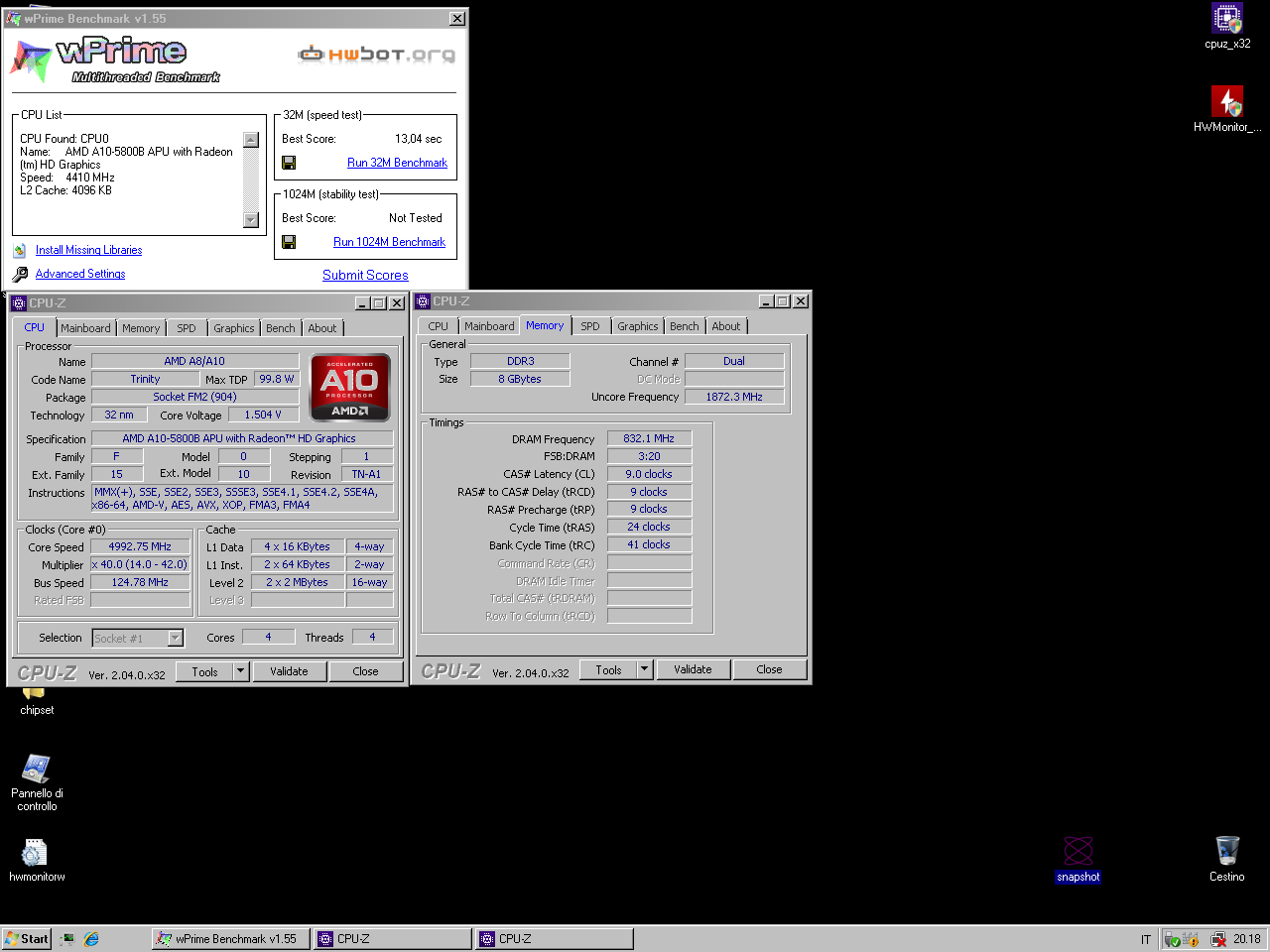
Task: Click the DRAM Frequency 832.1 MHz value
Action: [649, 438]
